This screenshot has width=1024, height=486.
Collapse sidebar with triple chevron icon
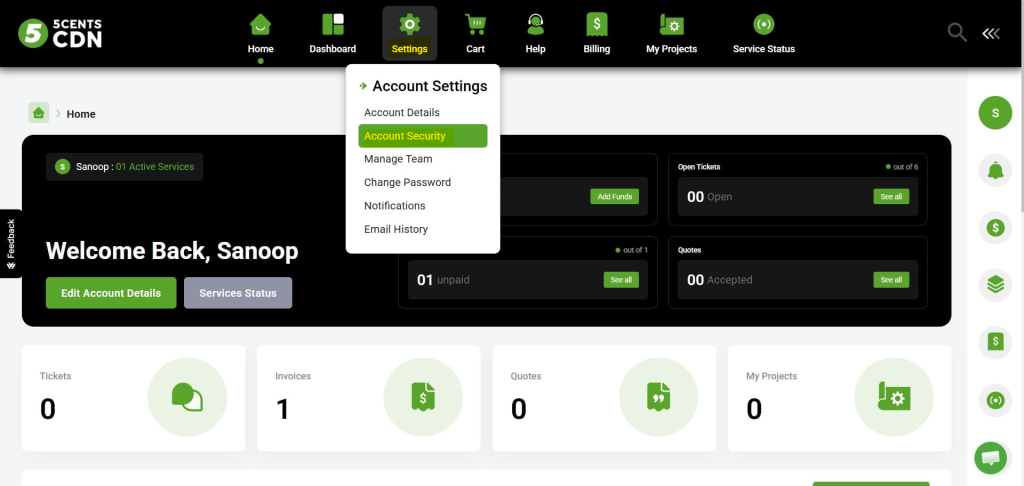(x=991, y=33)
